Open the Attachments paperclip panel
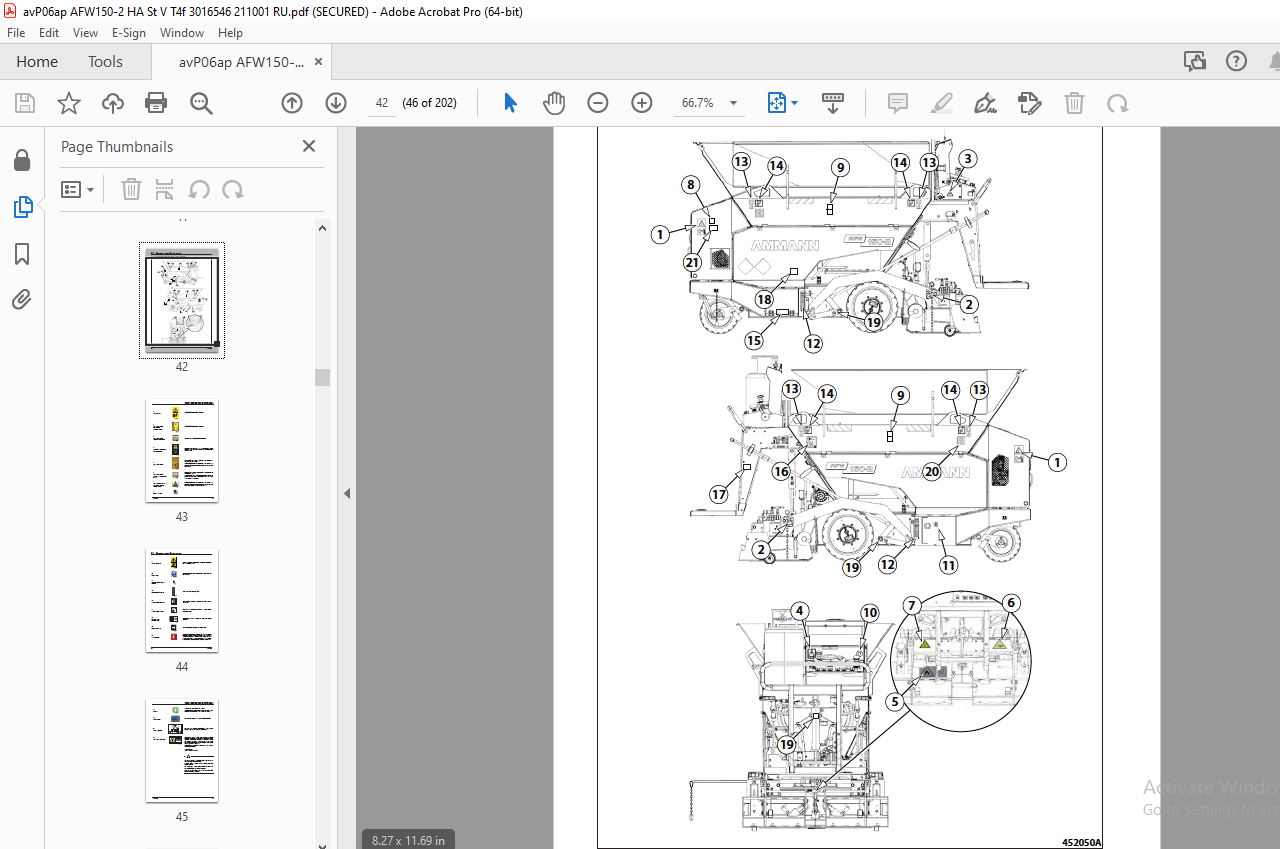The height and width of the screenshot is (849, 1280). point(22,300)
